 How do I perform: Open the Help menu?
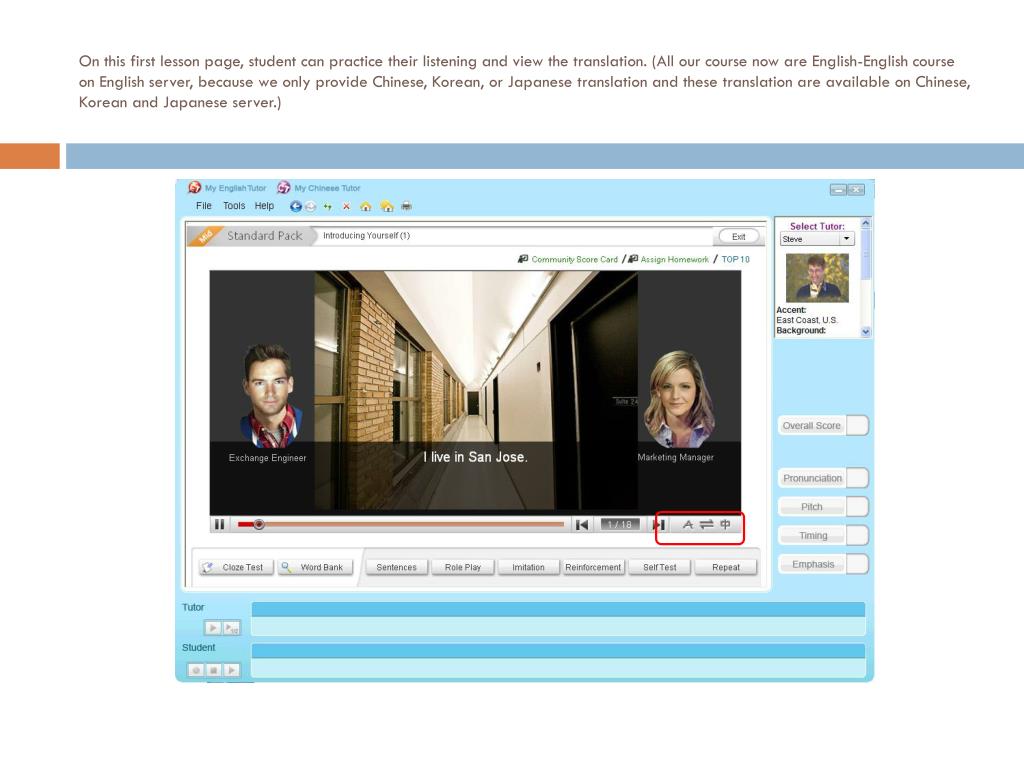point(264,206)
